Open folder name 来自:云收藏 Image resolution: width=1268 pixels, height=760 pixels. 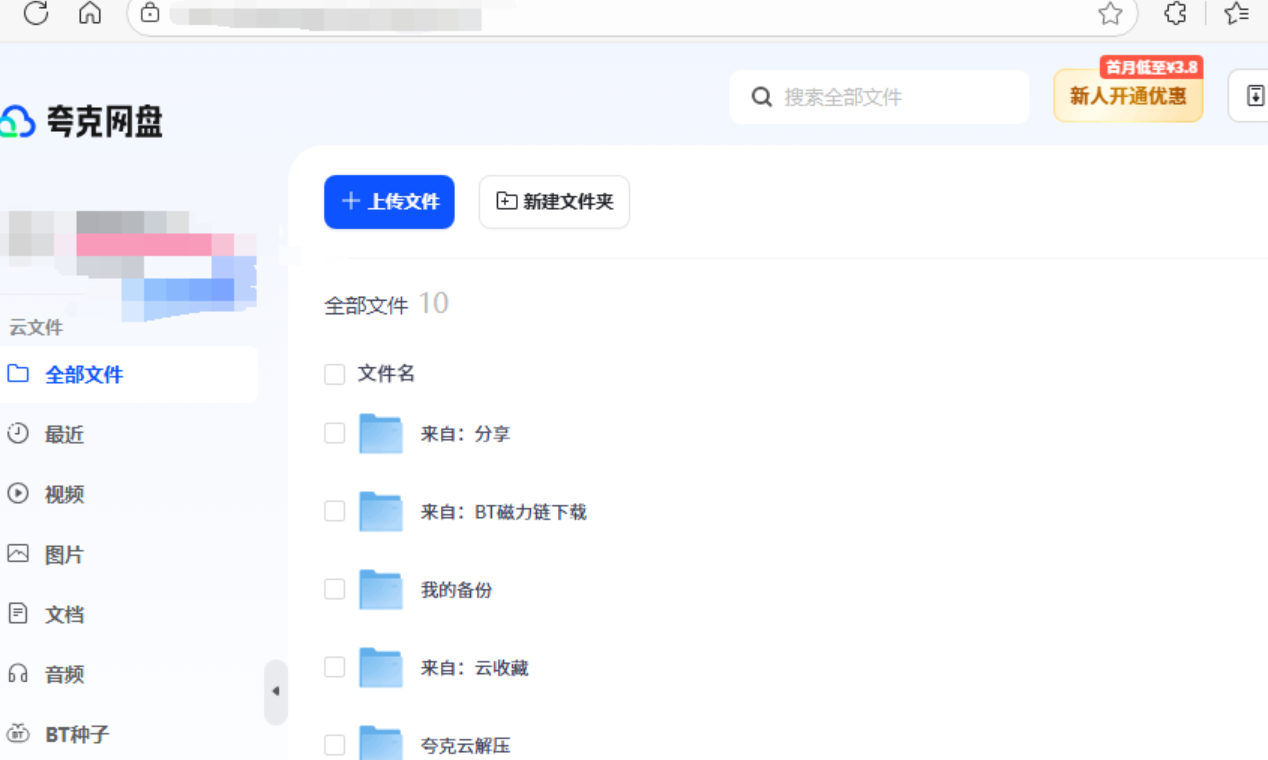click(474, 668)
